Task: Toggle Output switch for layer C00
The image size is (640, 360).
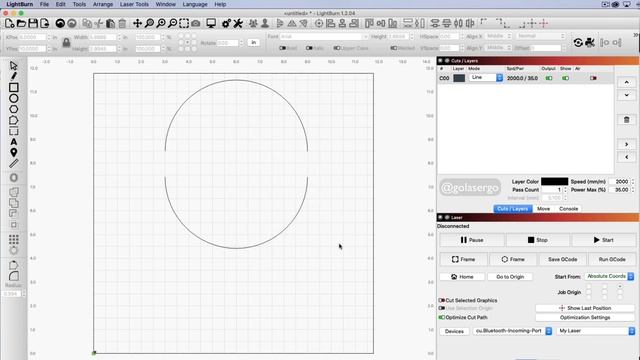Action: [549, 78]
